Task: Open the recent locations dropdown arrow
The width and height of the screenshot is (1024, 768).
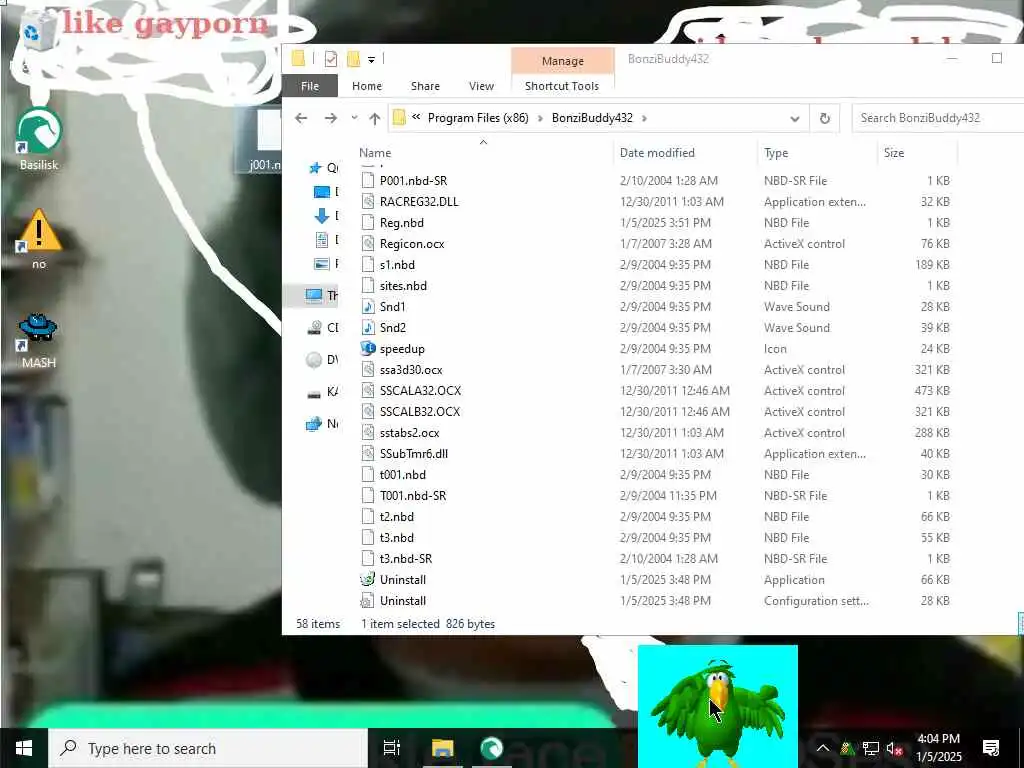Action: (354, 118)
